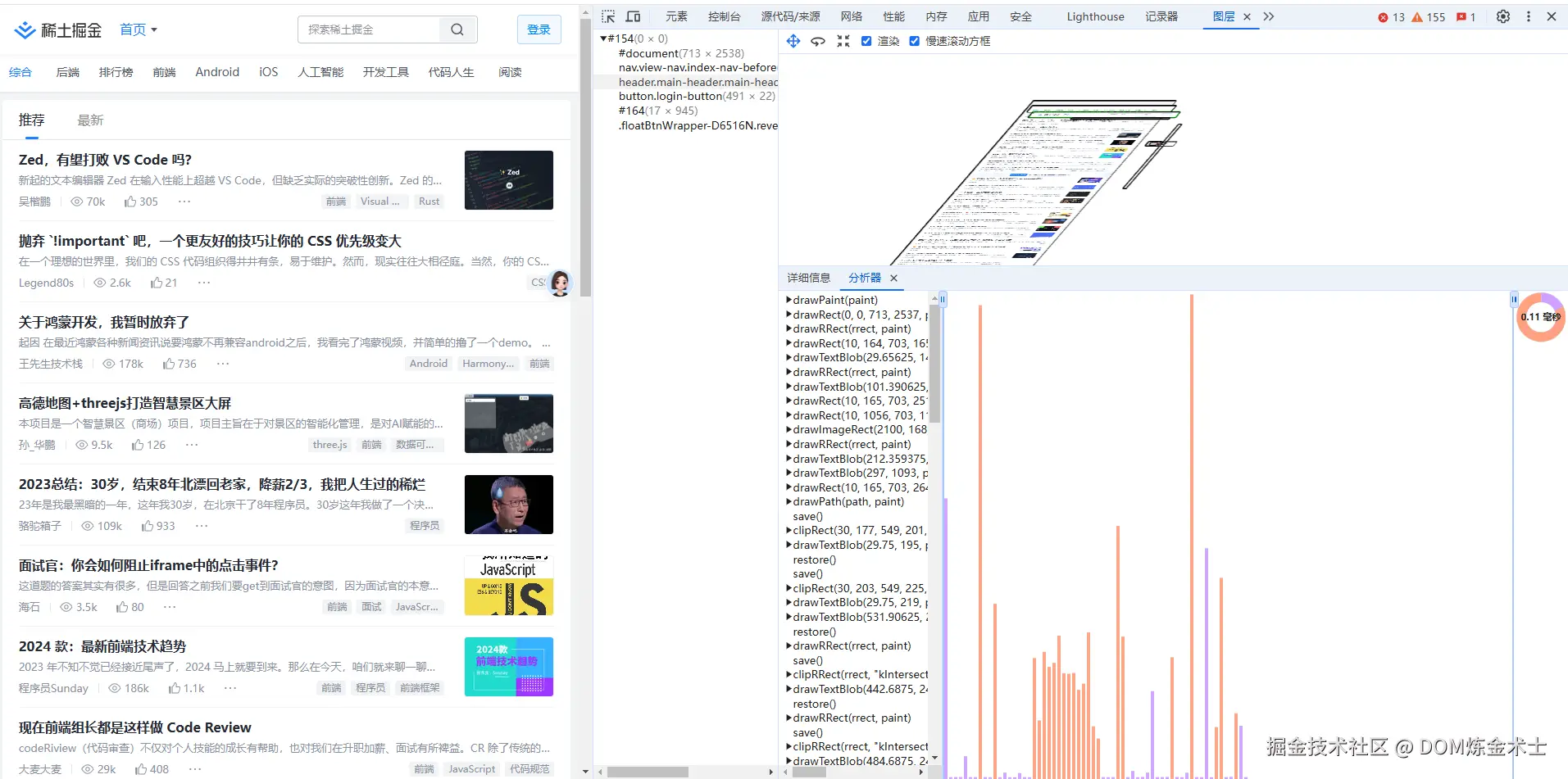This screenshot has width=1568, height=779.
Task: Close the 图层 (Layers) tab
Action: click(x=1247, y=16)
